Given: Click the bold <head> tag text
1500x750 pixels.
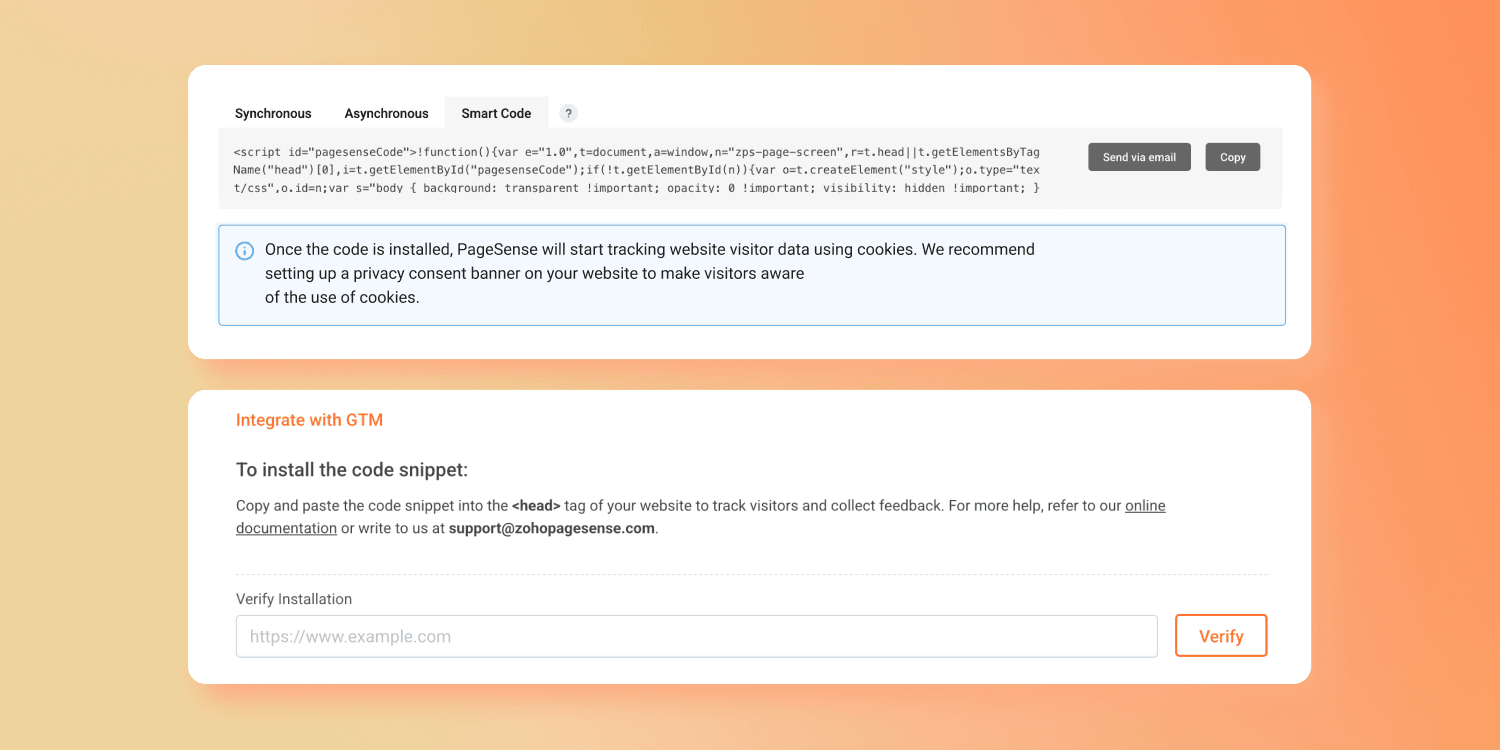Looking at the screenshot, I should pyautogui.click(x=536, y=506).
